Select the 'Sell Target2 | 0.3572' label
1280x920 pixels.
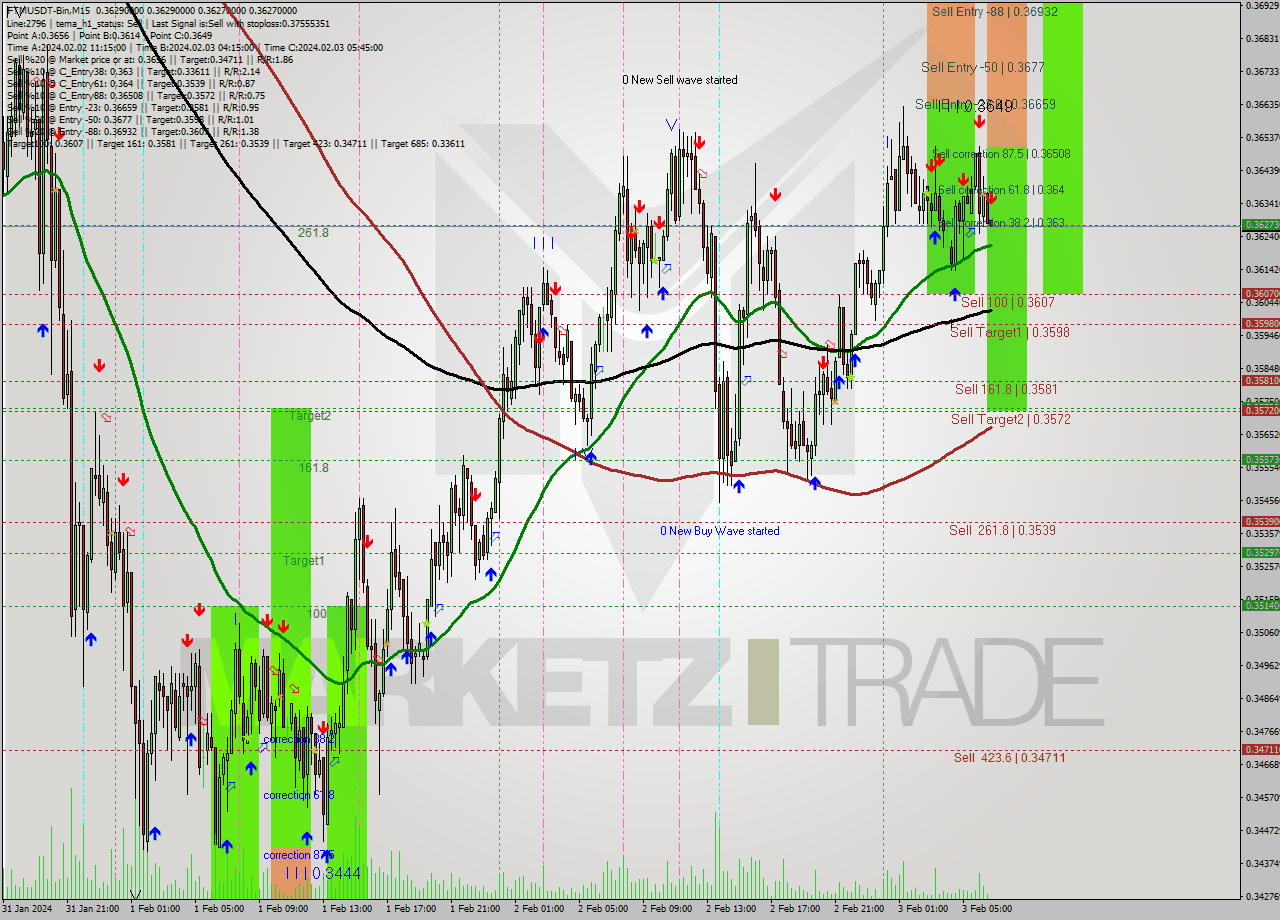pos(1010,420)
